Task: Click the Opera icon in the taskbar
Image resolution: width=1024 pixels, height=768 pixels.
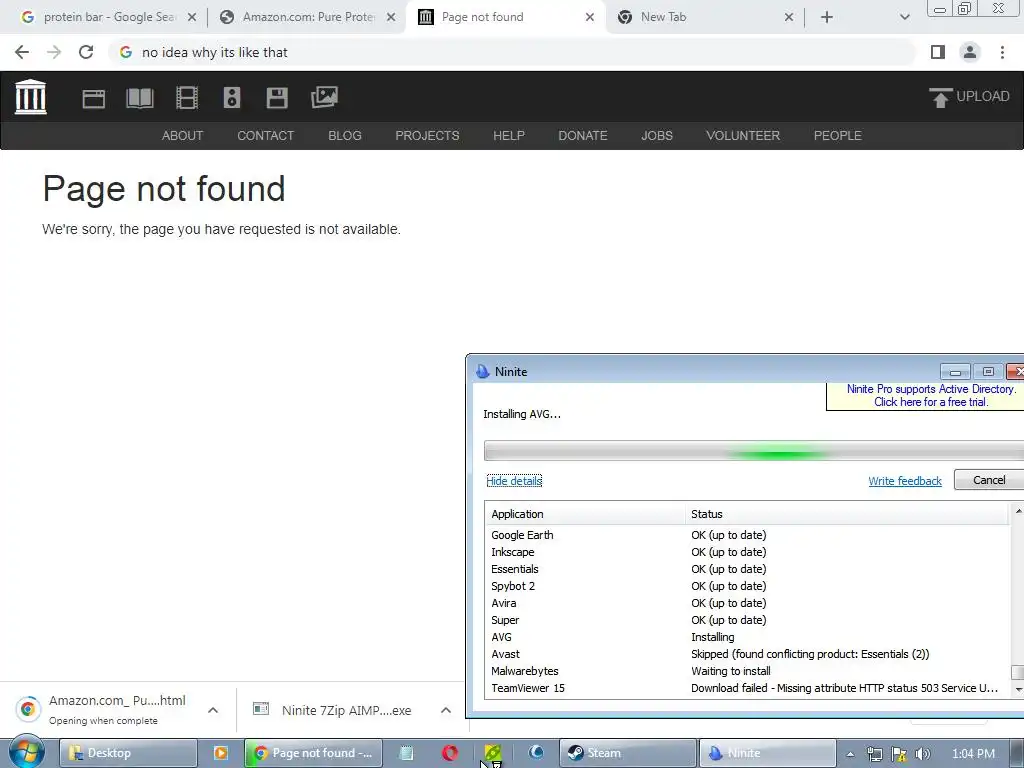Action: (x=449, y=753)
